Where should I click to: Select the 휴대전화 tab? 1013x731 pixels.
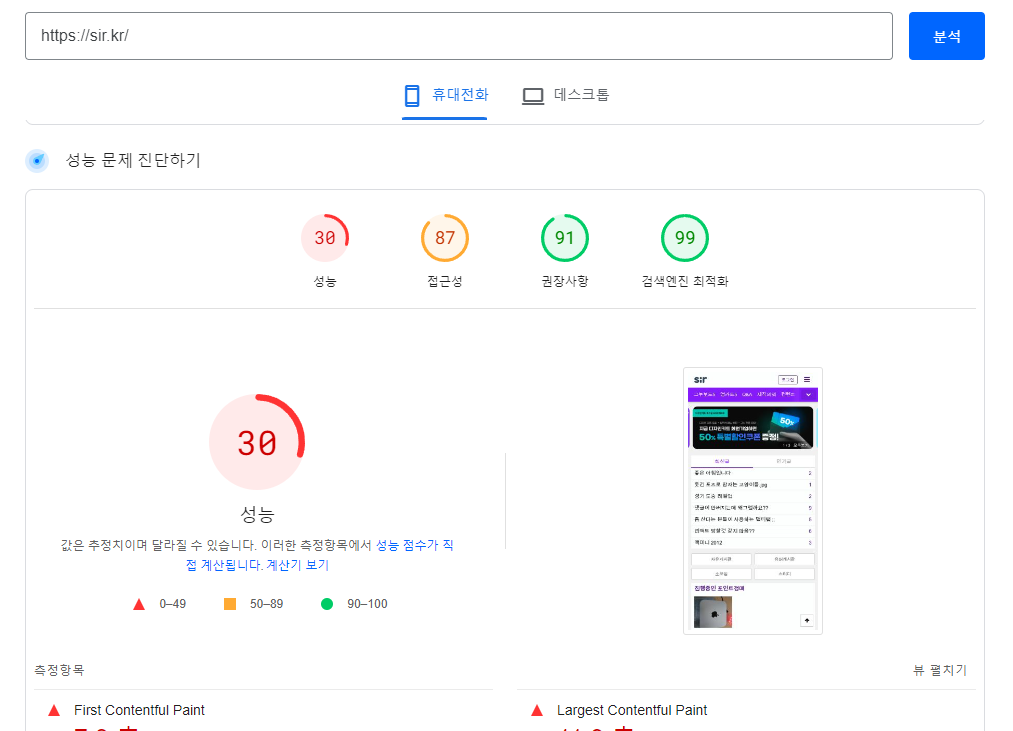445,95
